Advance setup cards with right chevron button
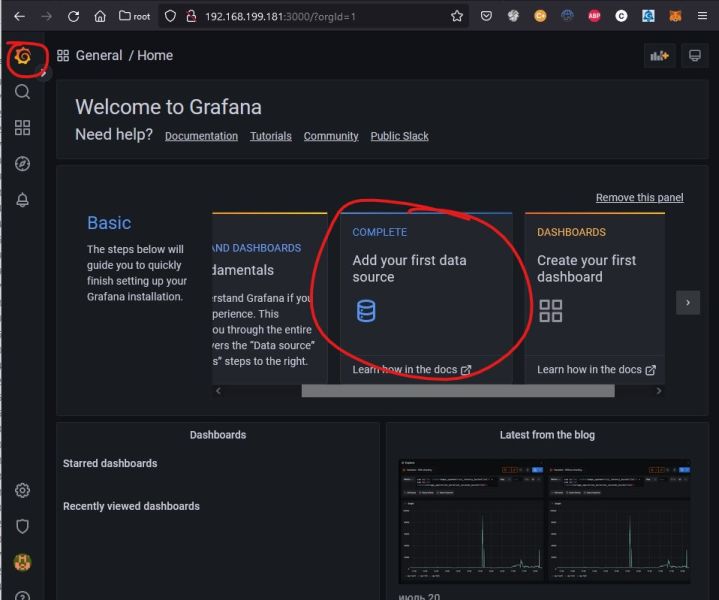The image size is (719, 600). point(688,302)
